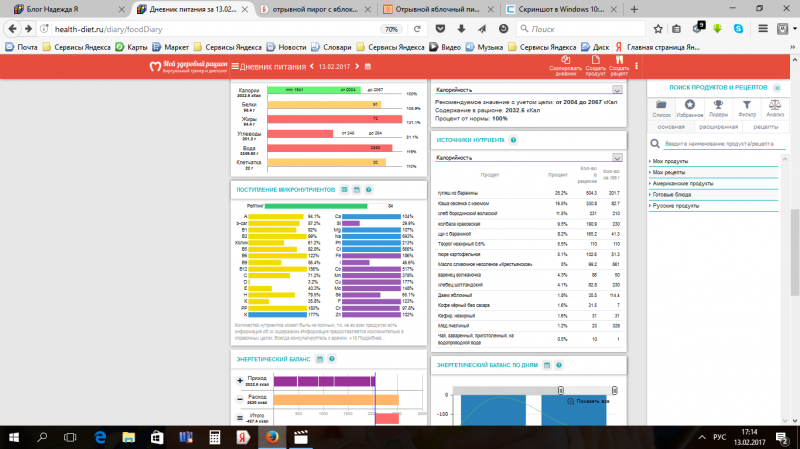Click help icon beside 'Источники нутриента'

(514, 140)
